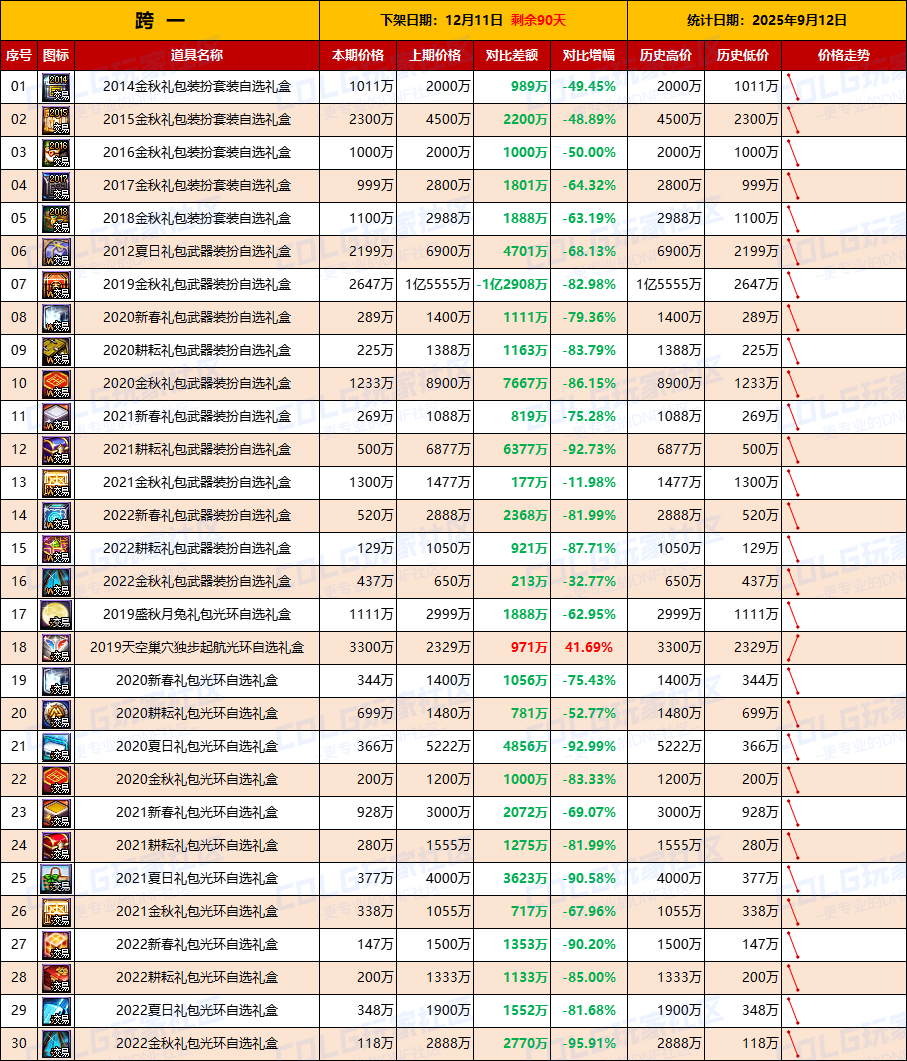This screenshot has width=907, height=1061.
Task: Click the icon in row 01
Action: pyautogui.click(x=56, y=87)
